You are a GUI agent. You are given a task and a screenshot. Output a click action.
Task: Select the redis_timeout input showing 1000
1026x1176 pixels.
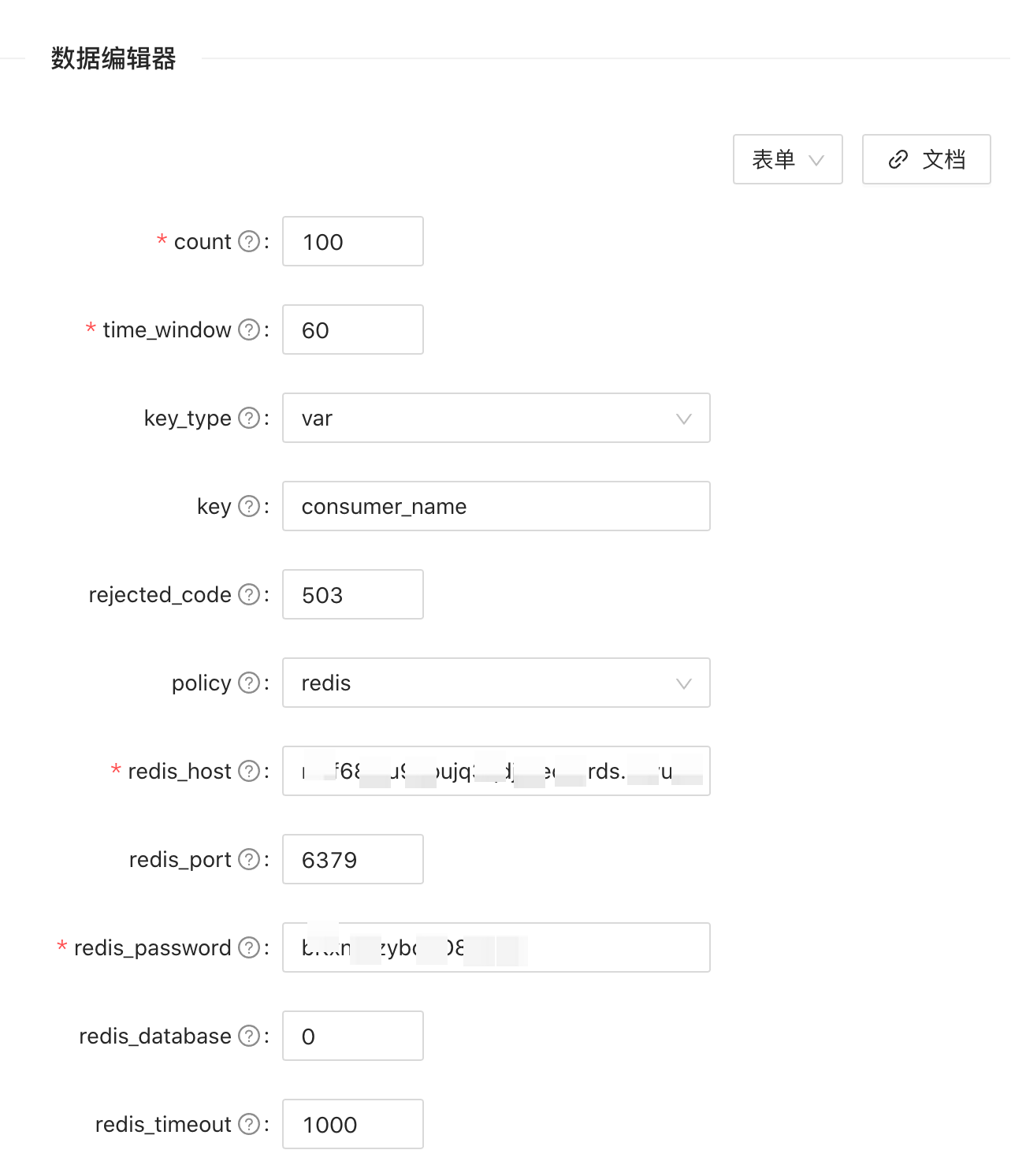pos(352,1124)
